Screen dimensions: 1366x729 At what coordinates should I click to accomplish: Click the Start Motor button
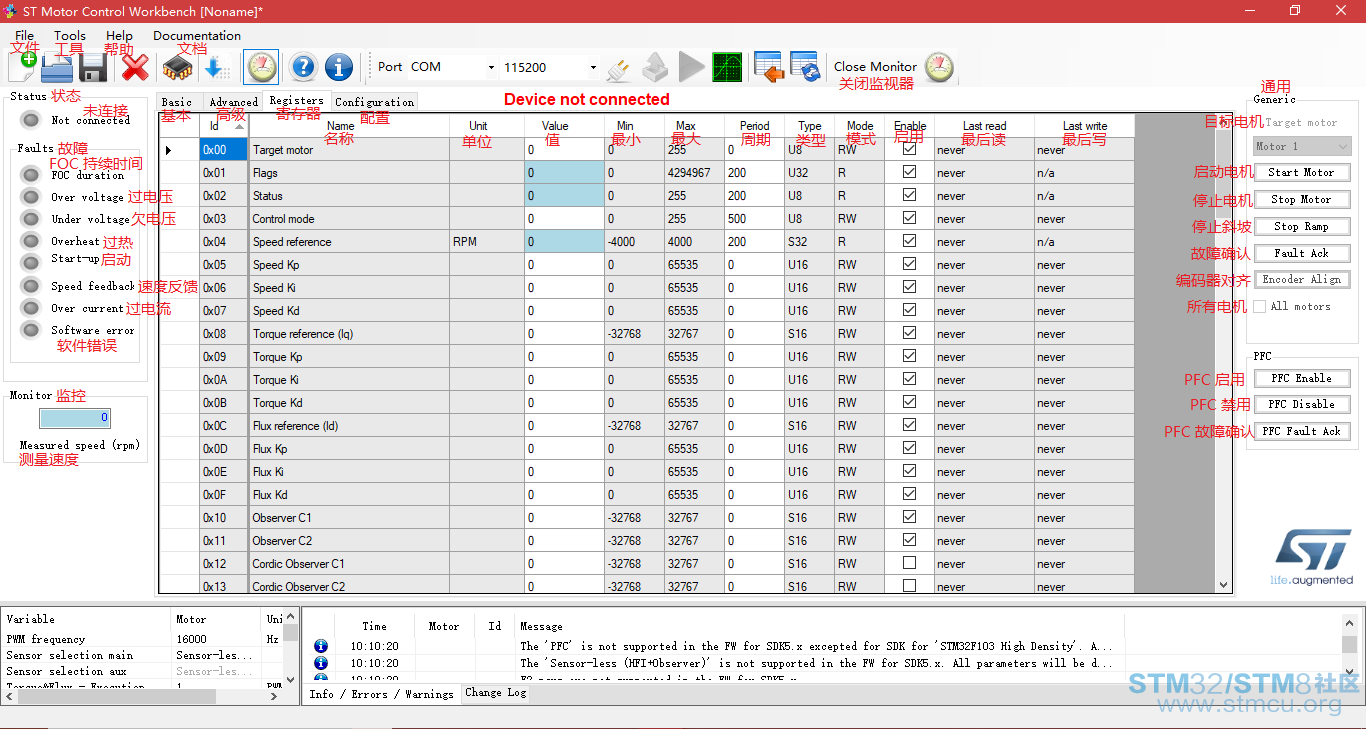1302,172
